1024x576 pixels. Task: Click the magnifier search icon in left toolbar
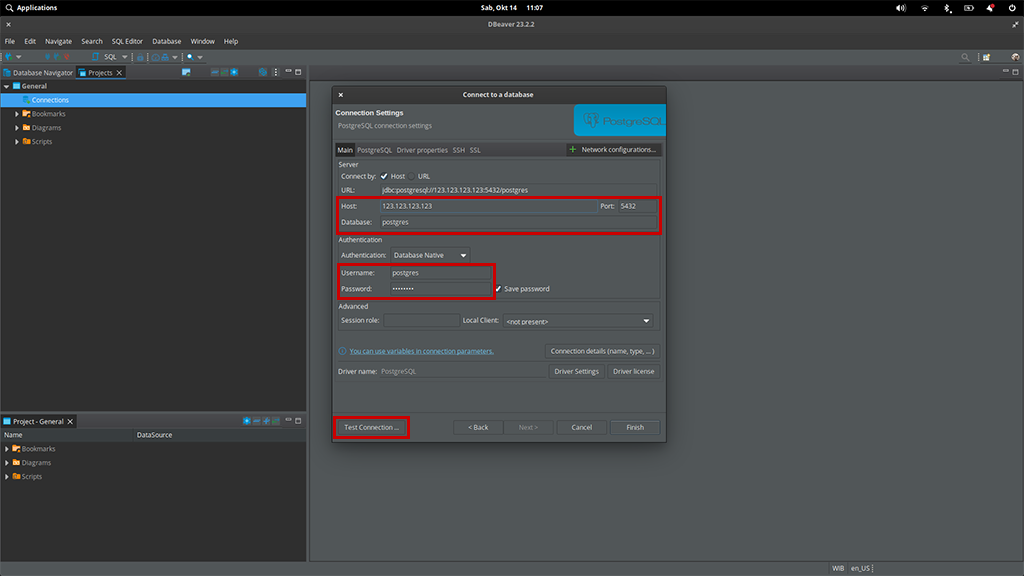click(x=190, y=57)
